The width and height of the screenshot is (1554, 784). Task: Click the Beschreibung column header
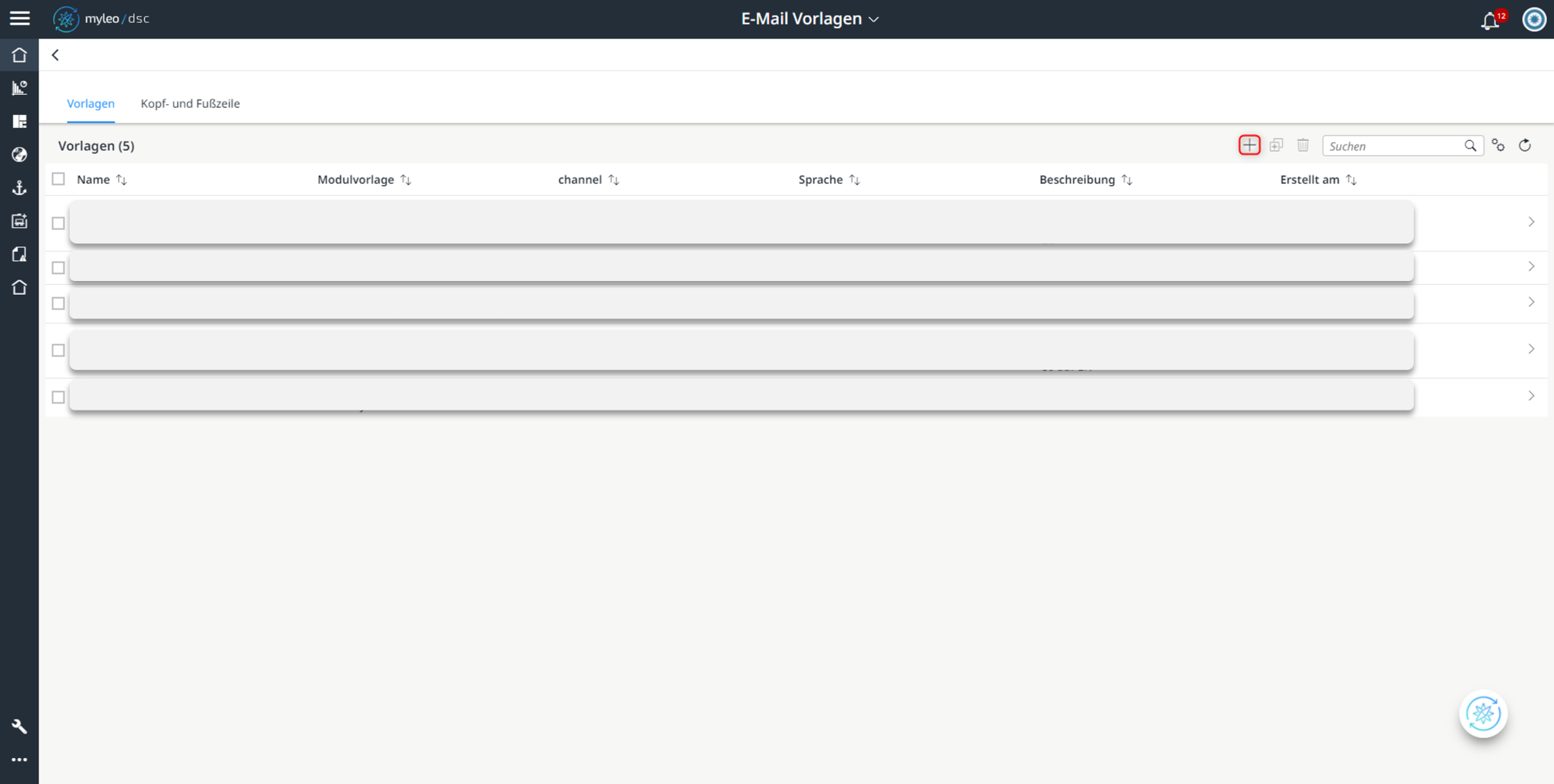[1077, 179]
